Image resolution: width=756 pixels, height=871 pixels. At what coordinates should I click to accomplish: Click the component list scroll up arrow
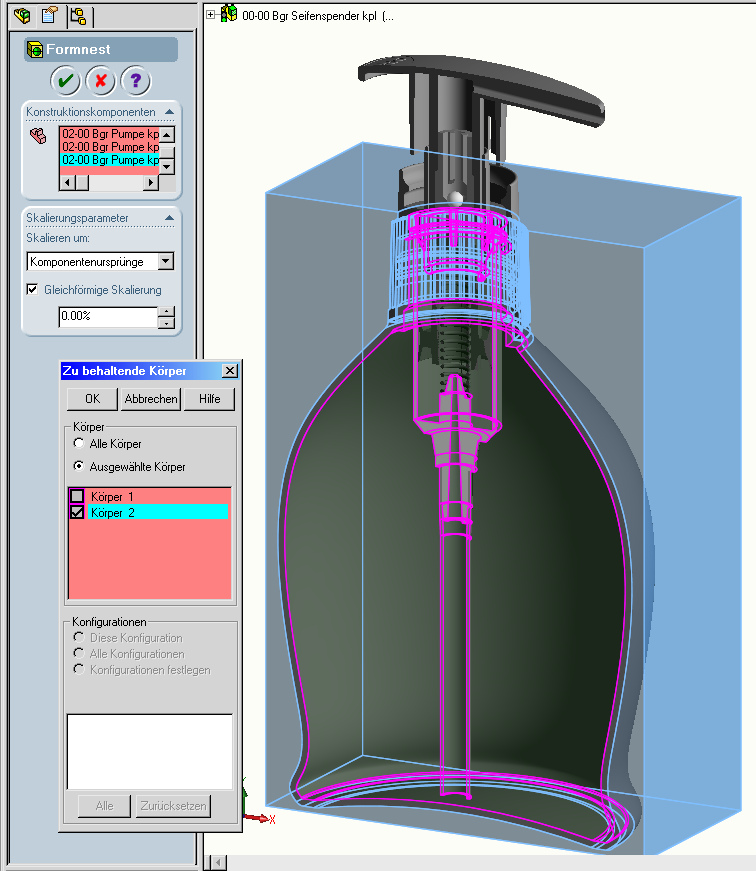[x=167, y=134]
